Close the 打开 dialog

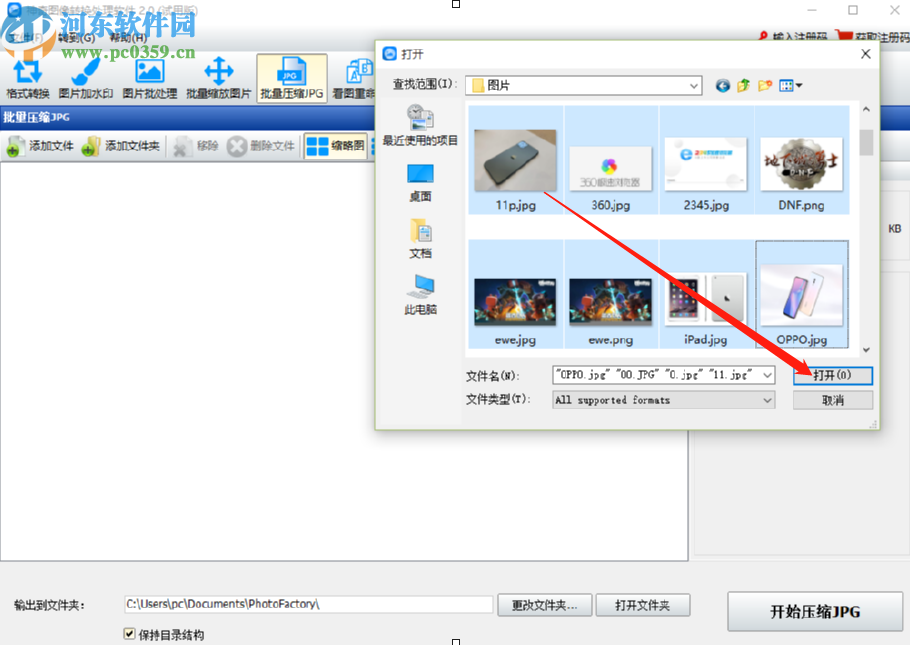click(x=865, y=54)
